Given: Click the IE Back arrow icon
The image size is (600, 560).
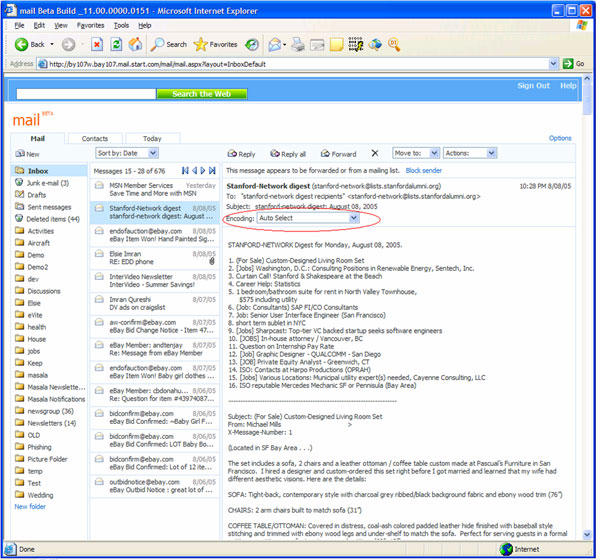Looking at the screenshot, I should pos(21,44).
